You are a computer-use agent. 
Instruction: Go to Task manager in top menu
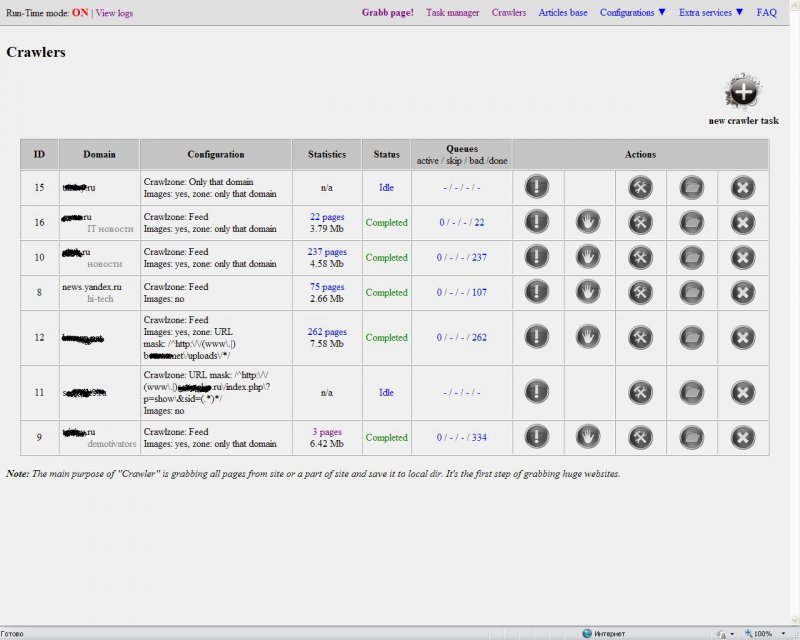(452, 13)
